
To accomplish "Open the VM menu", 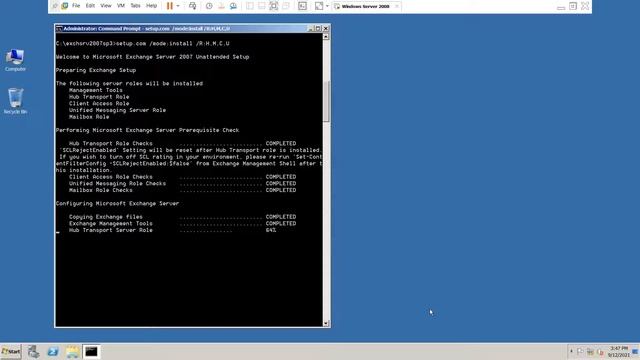I will pyautogui.click(x=121, y=6).
